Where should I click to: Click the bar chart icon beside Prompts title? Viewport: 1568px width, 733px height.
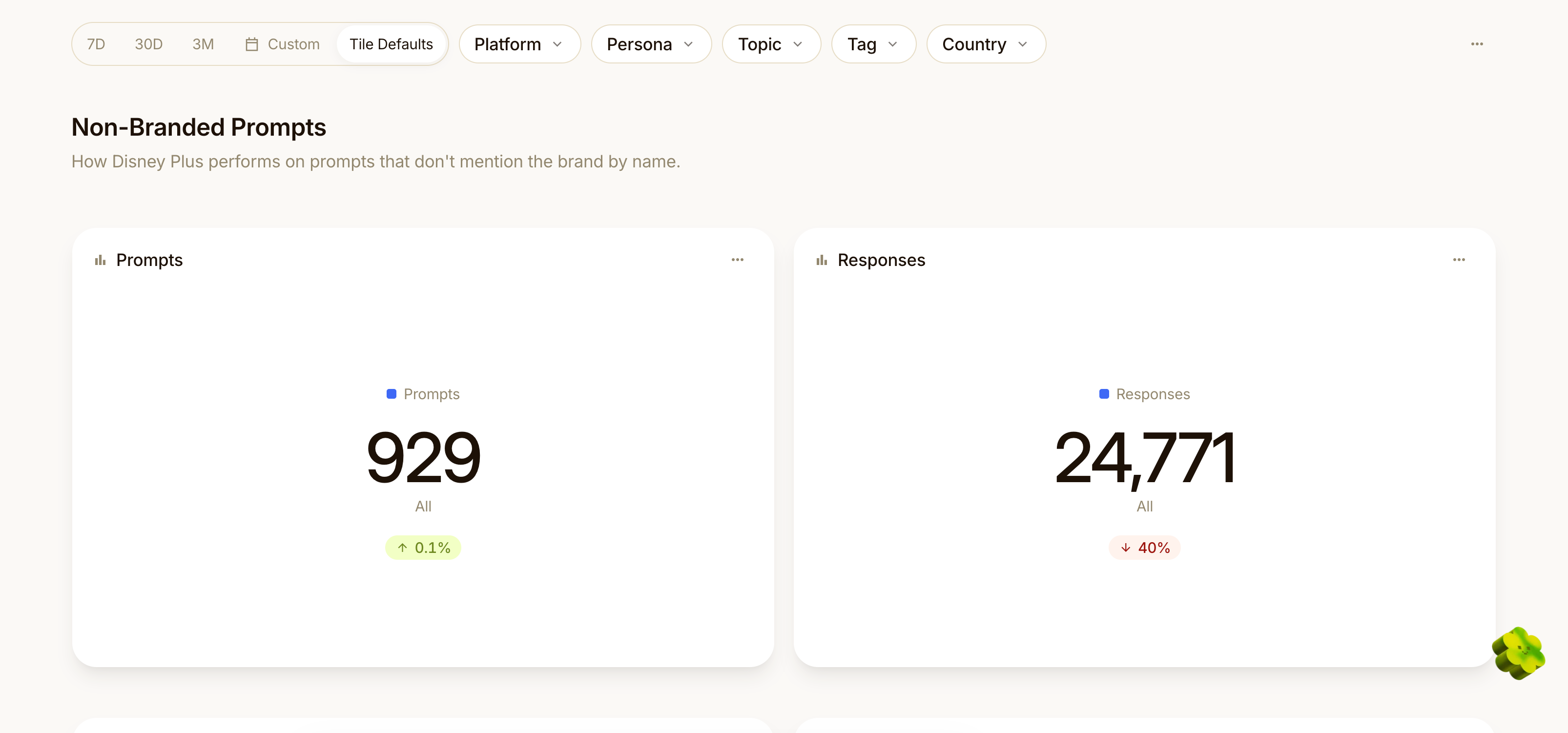(x=101, y=260)
